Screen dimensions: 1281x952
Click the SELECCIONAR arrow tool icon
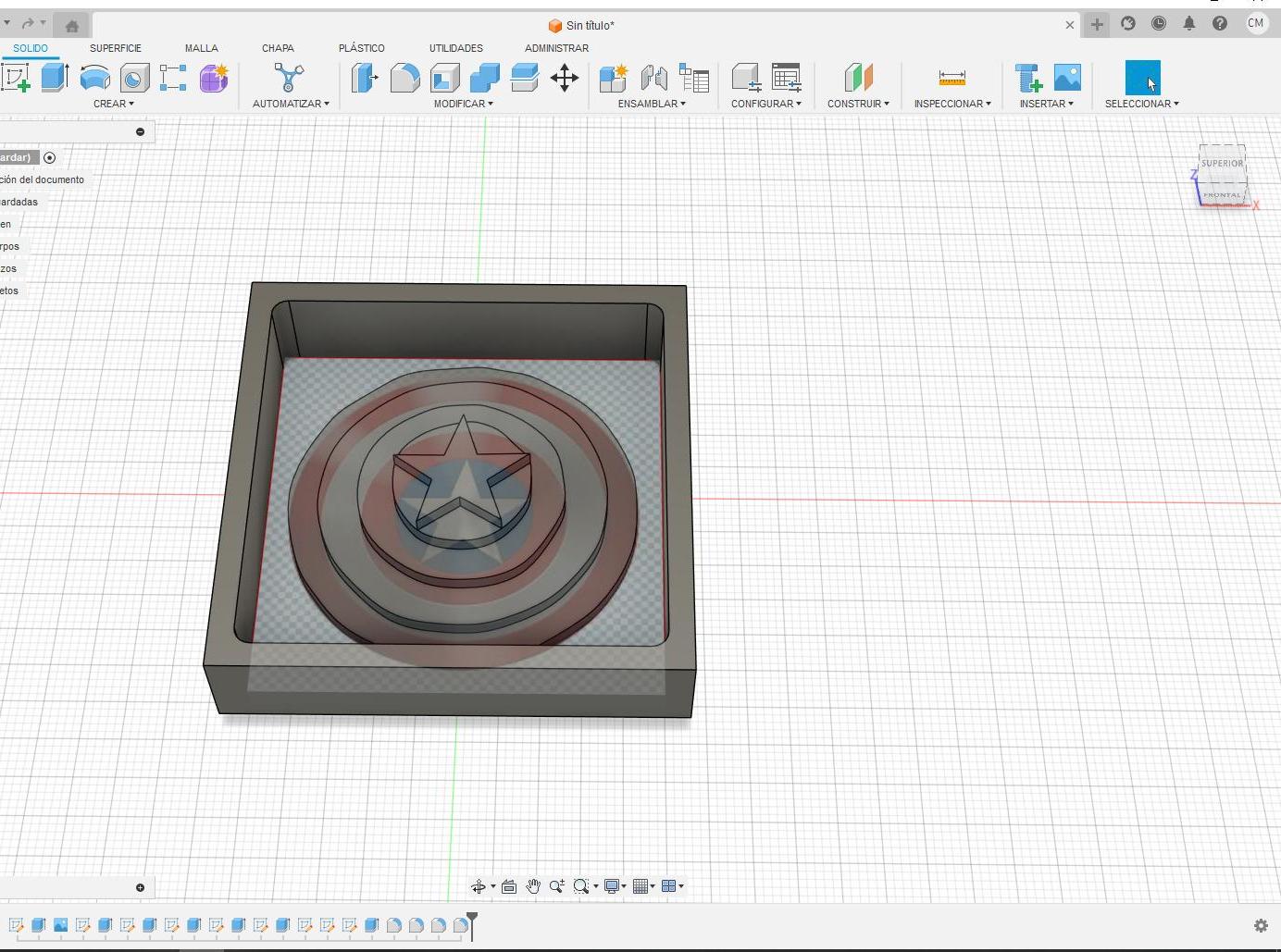coord(1142,78)
